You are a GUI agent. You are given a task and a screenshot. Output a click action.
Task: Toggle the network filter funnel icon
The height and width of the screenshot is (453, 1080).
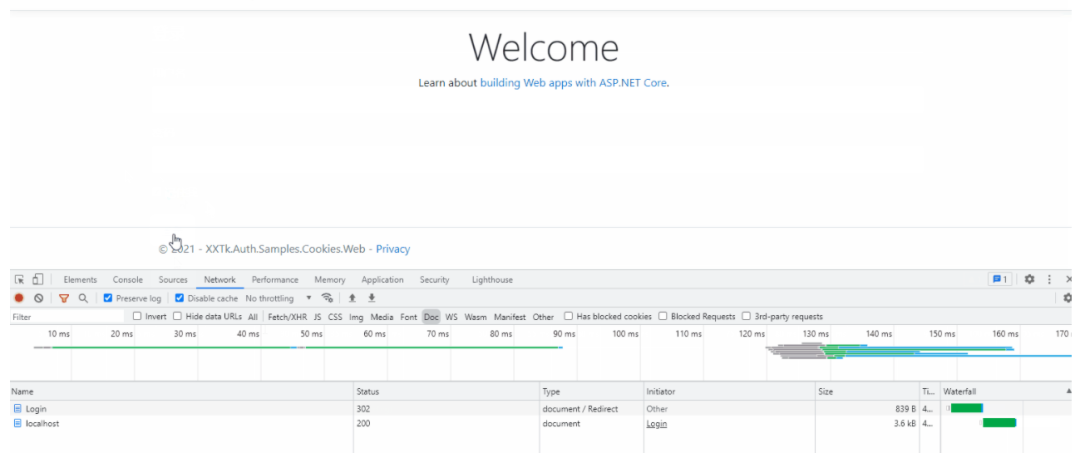[64, 298]
